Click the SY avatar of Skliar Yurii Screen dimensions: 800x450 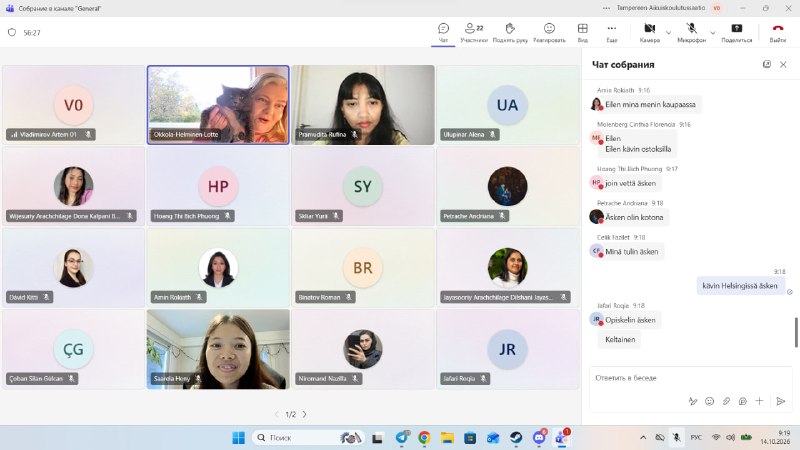(x=362, y=186)
